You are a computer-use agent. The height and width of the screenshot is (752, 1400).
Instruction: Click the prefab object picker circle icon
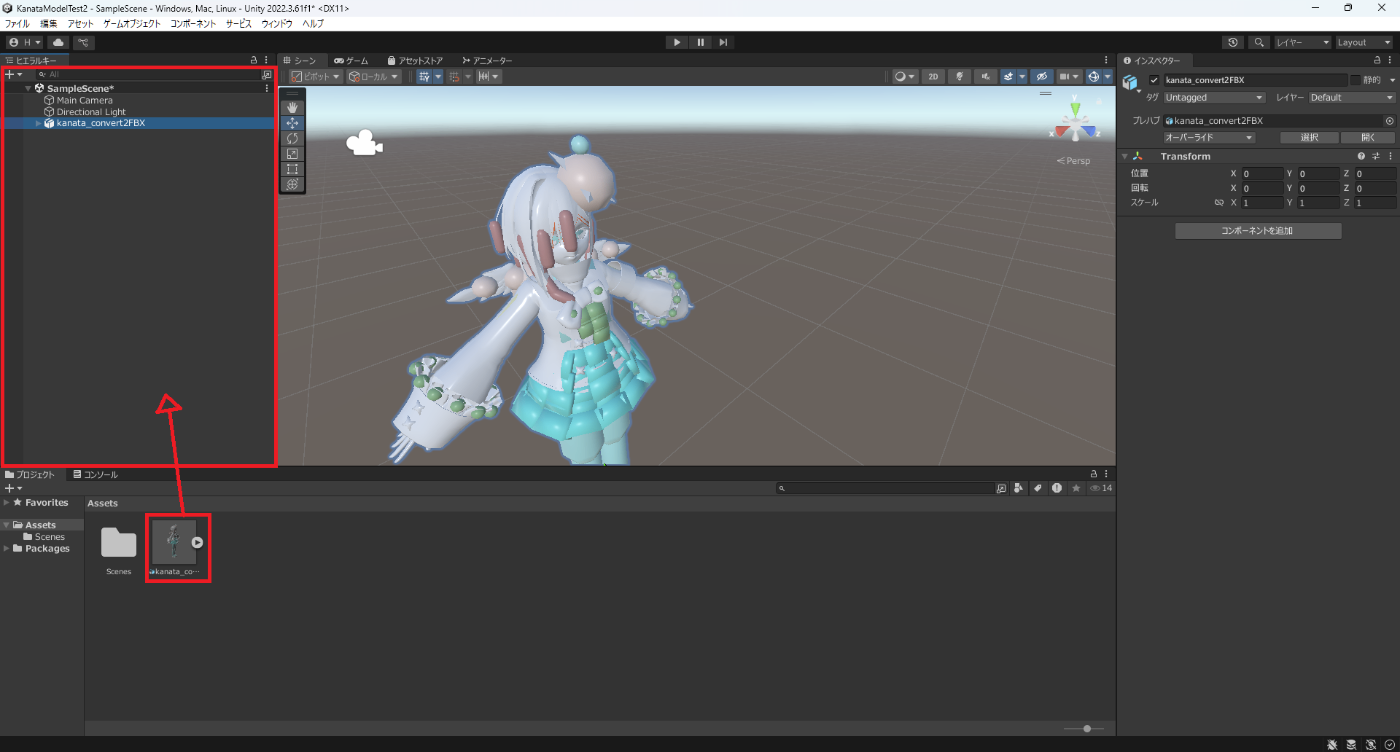coord(1389,121)
